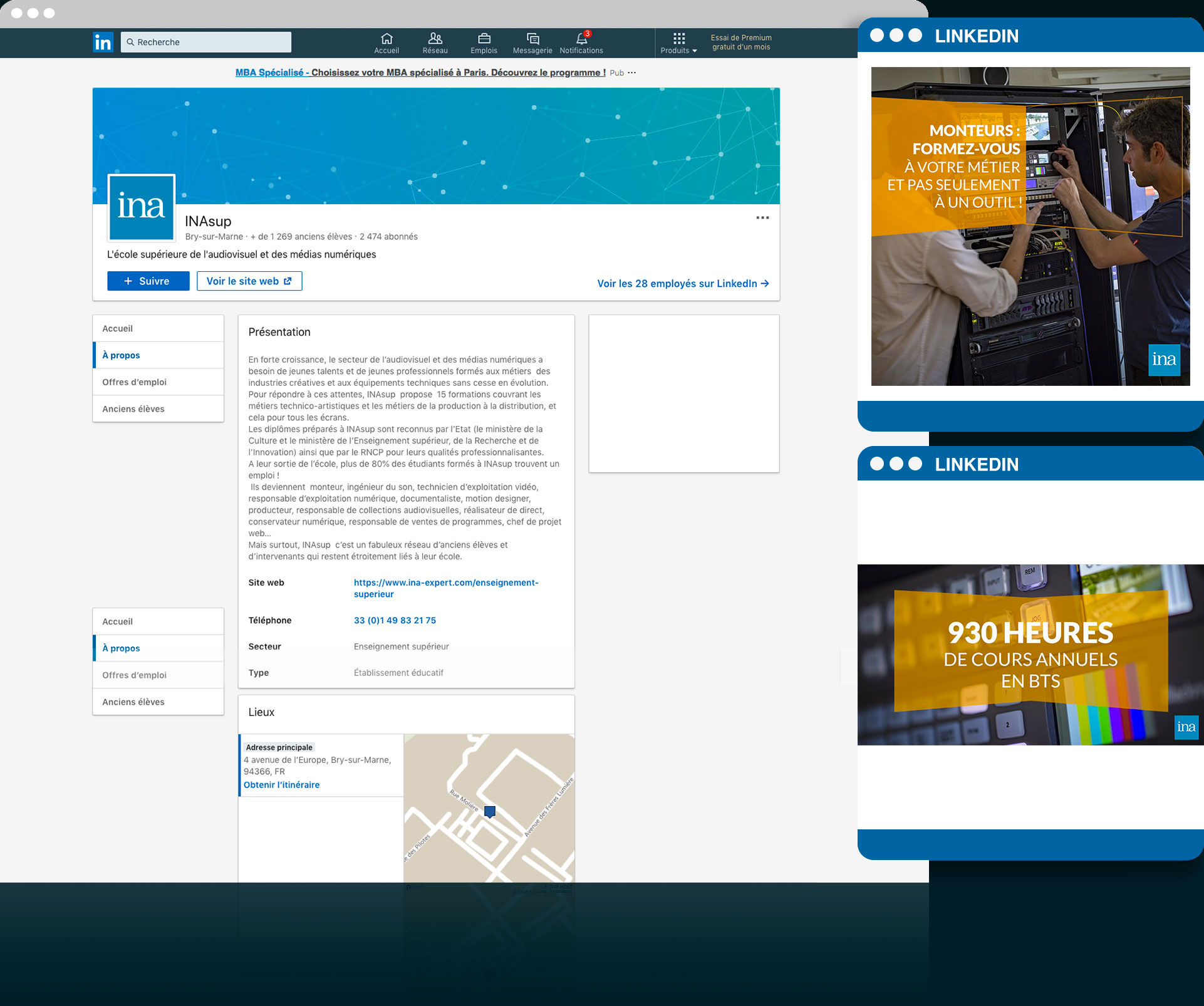Select À propos in lower side menu

(x=158, y=648)
